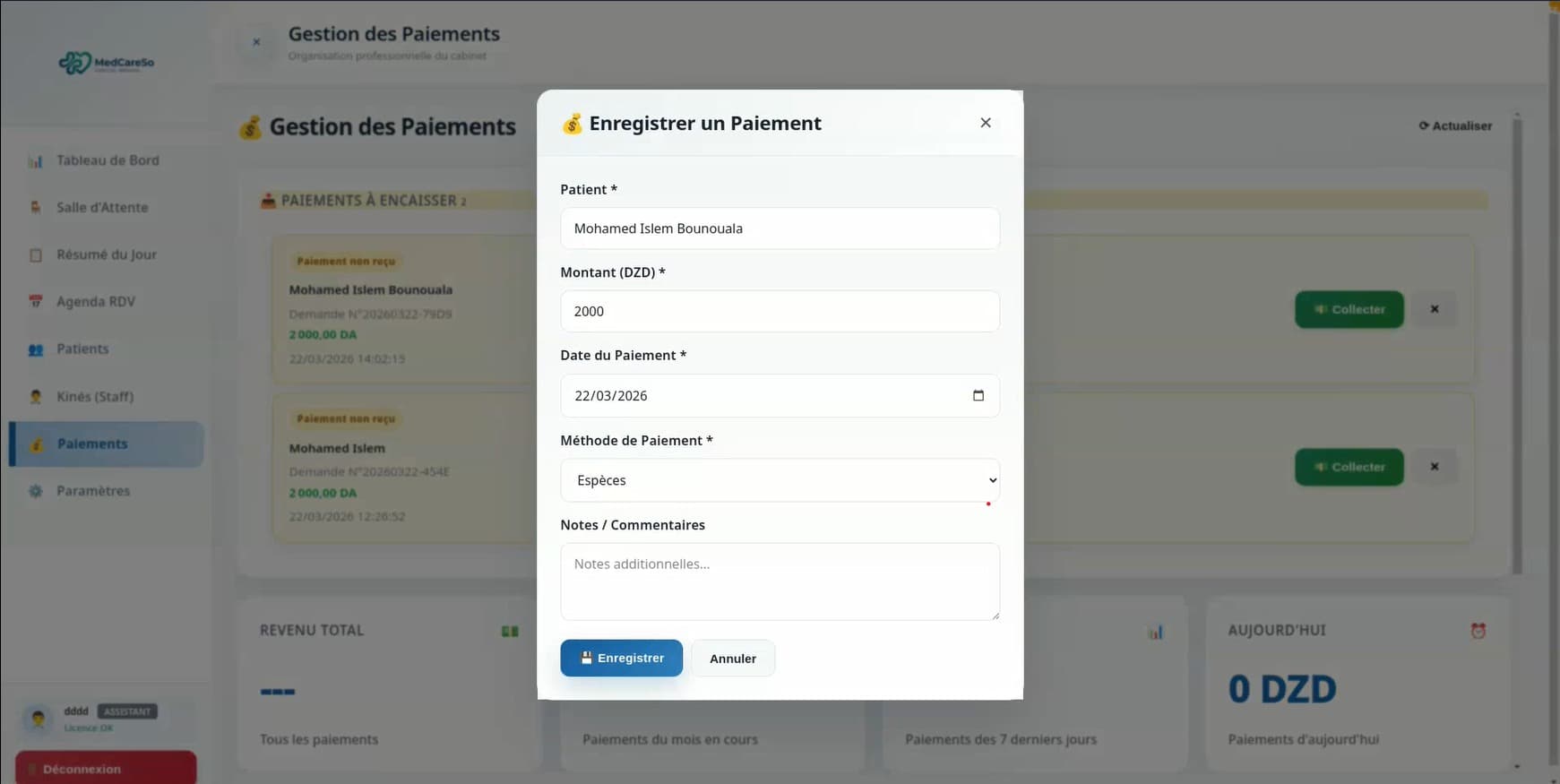Click the 22/03/2026 12:26:52 timestamp

347,516
